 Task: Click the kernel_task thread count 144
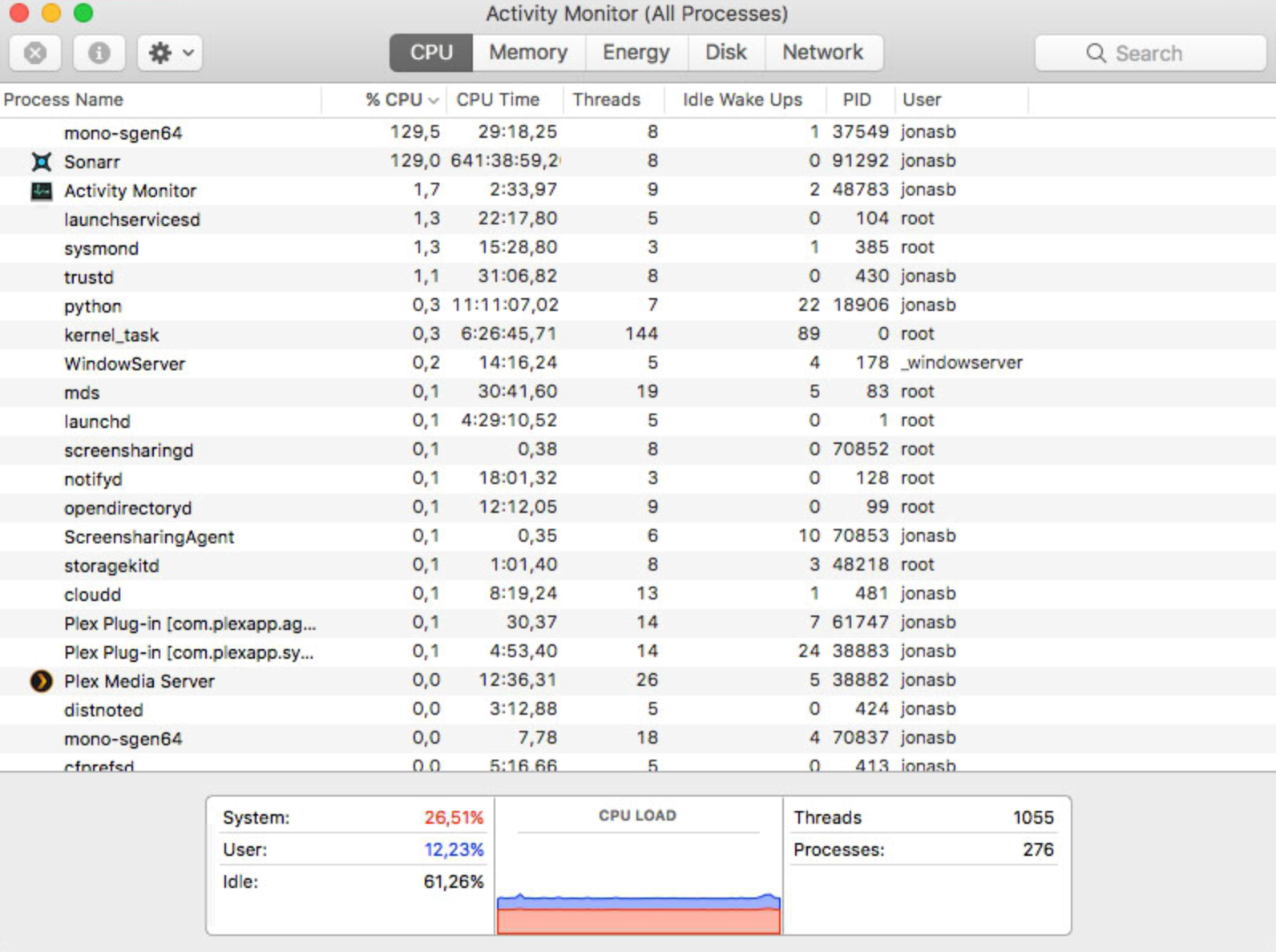pos(641,334)
